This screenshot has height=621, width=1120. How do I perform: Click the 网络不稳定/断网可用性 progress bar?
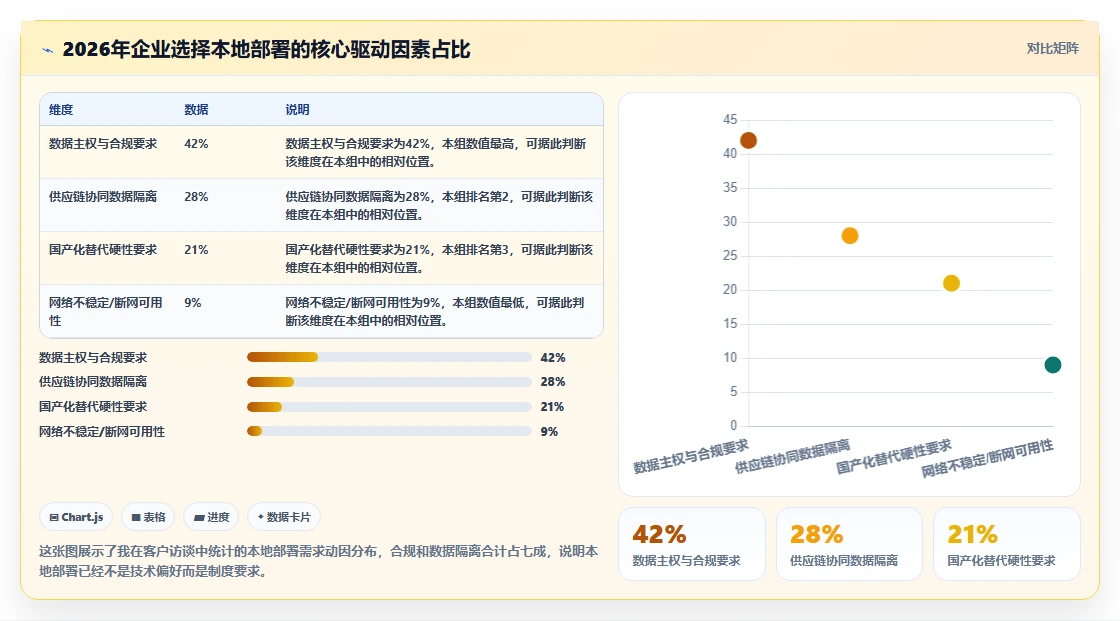[389, 431]
